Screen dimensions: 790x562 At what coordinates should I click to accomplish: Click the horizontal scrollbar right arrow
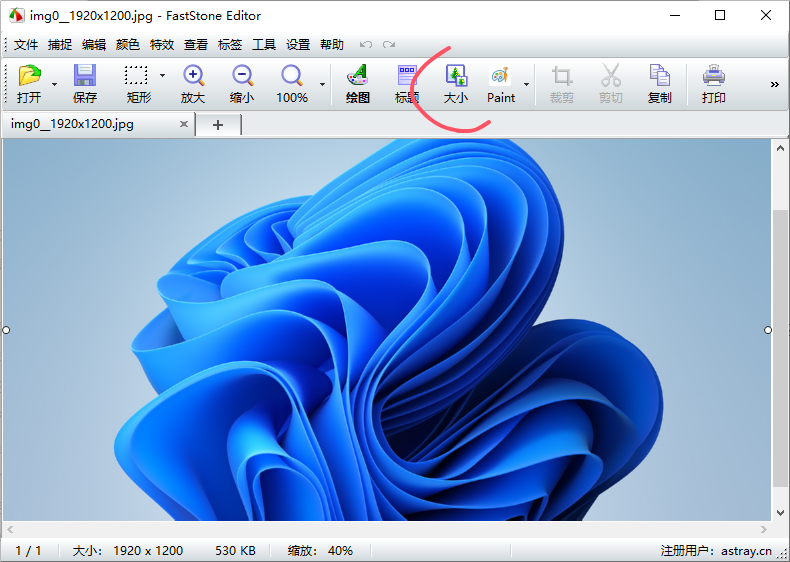point(764,530)
